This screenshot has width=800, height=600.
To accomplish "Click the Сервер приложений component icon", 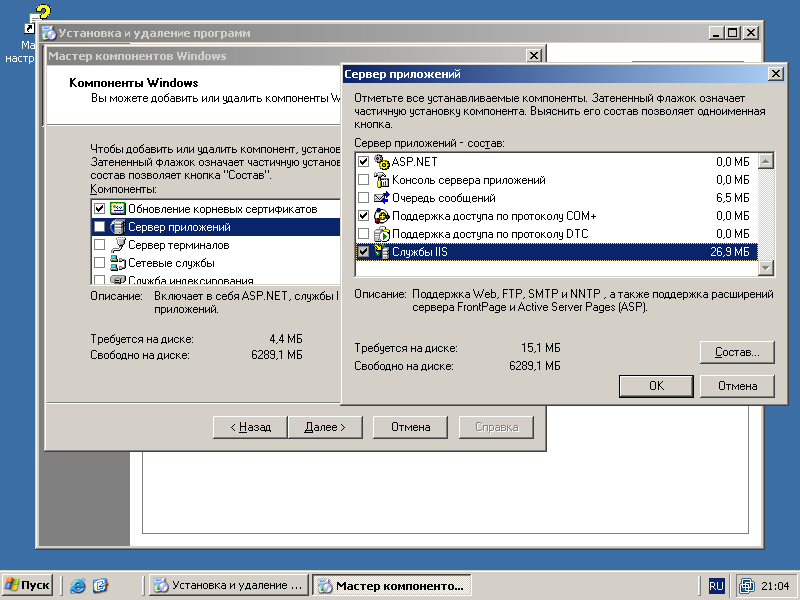I will pyautogui.click(x=118, y=227).
